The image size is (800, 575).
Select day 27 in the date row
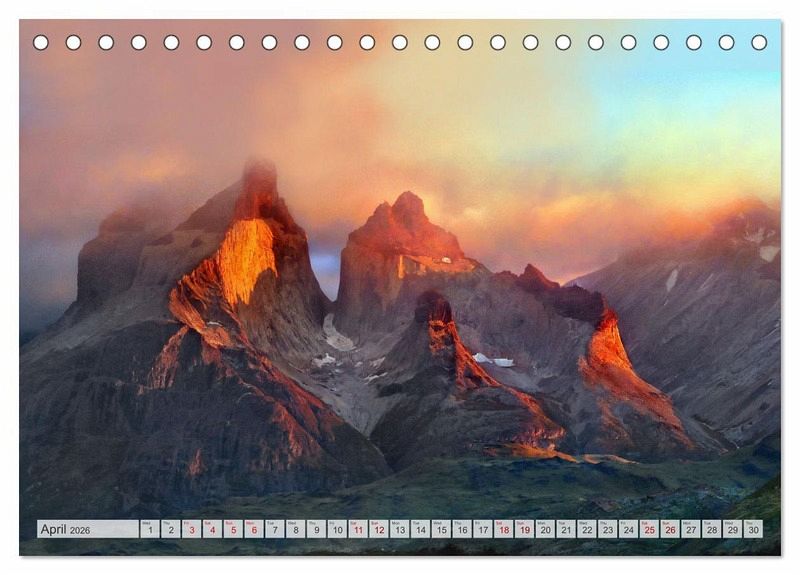coord(691,529)
